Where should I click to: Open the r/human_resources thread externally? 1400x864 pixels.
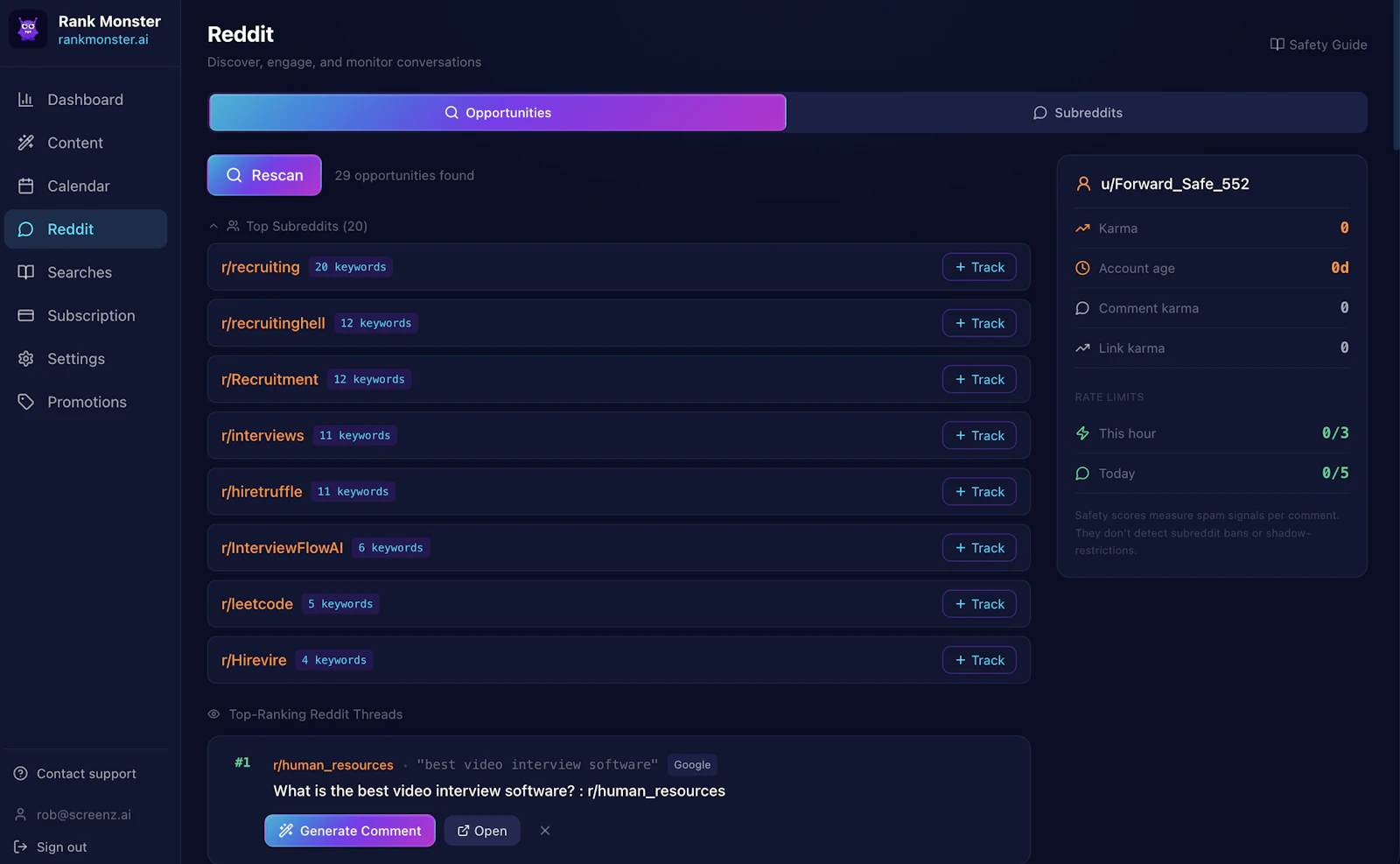coord(482,831)
